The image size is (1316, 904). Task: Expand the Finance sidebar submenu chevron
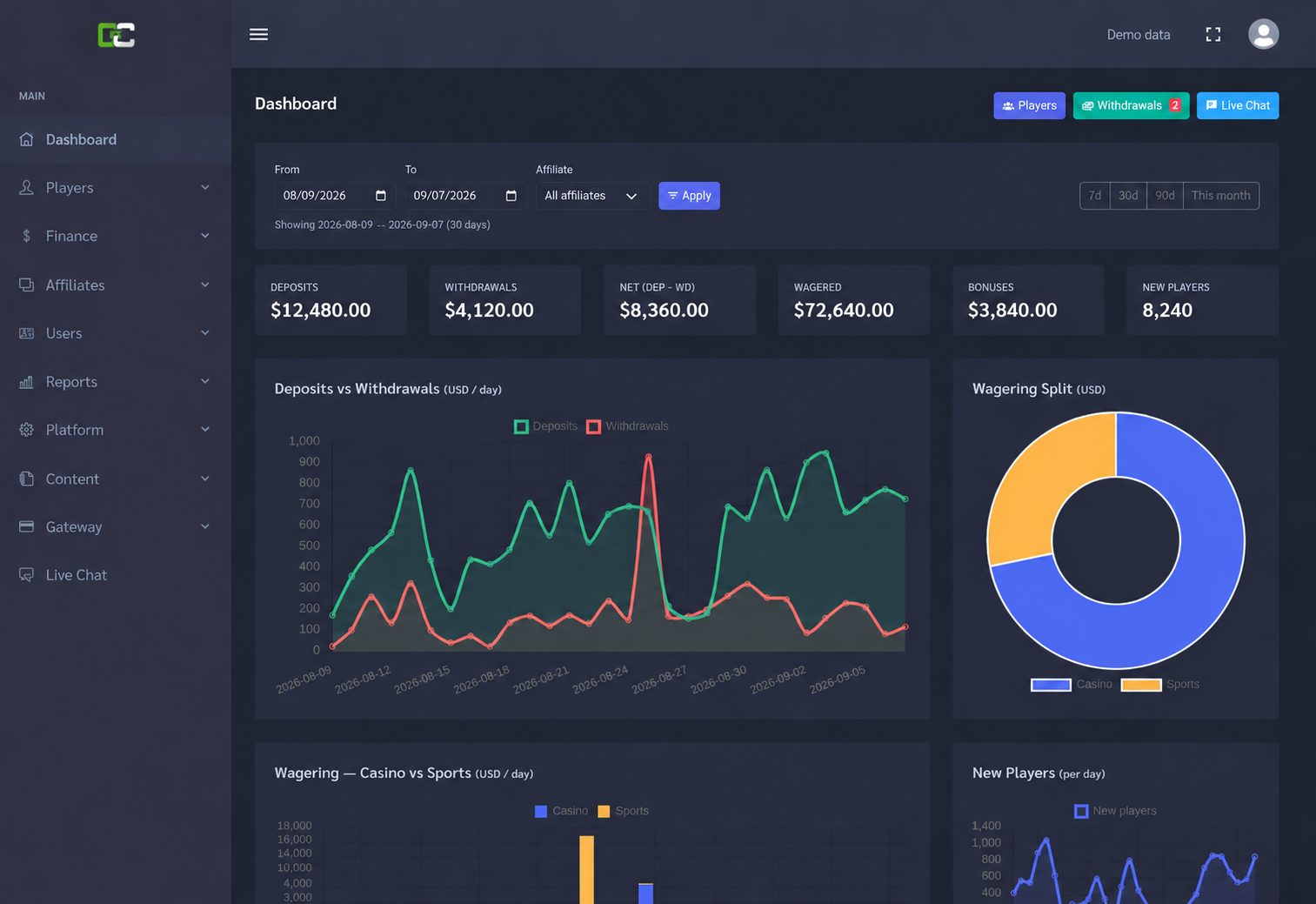[x=205, y=236]
